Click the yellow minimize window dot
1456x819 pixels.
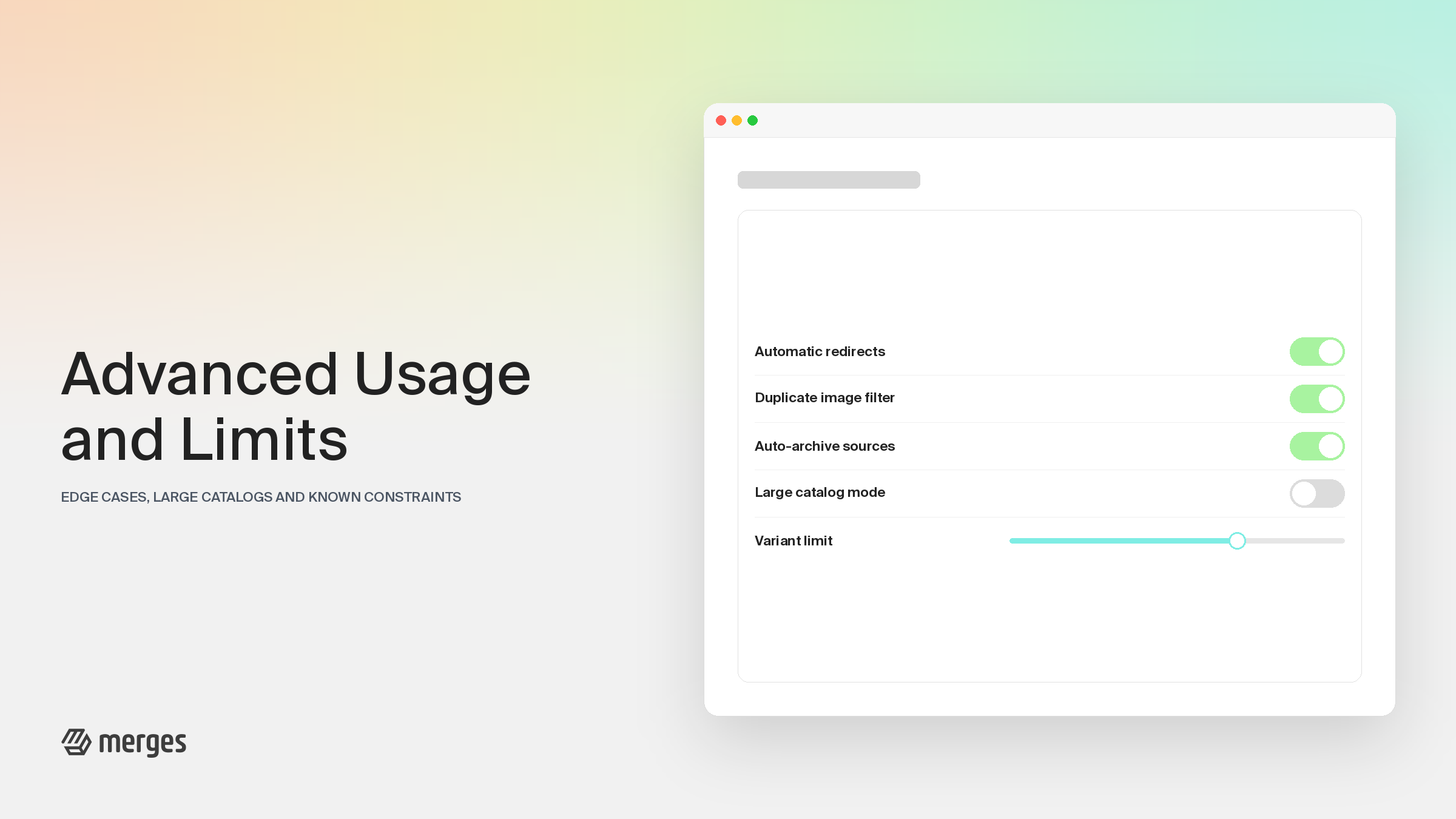(737, 121)
